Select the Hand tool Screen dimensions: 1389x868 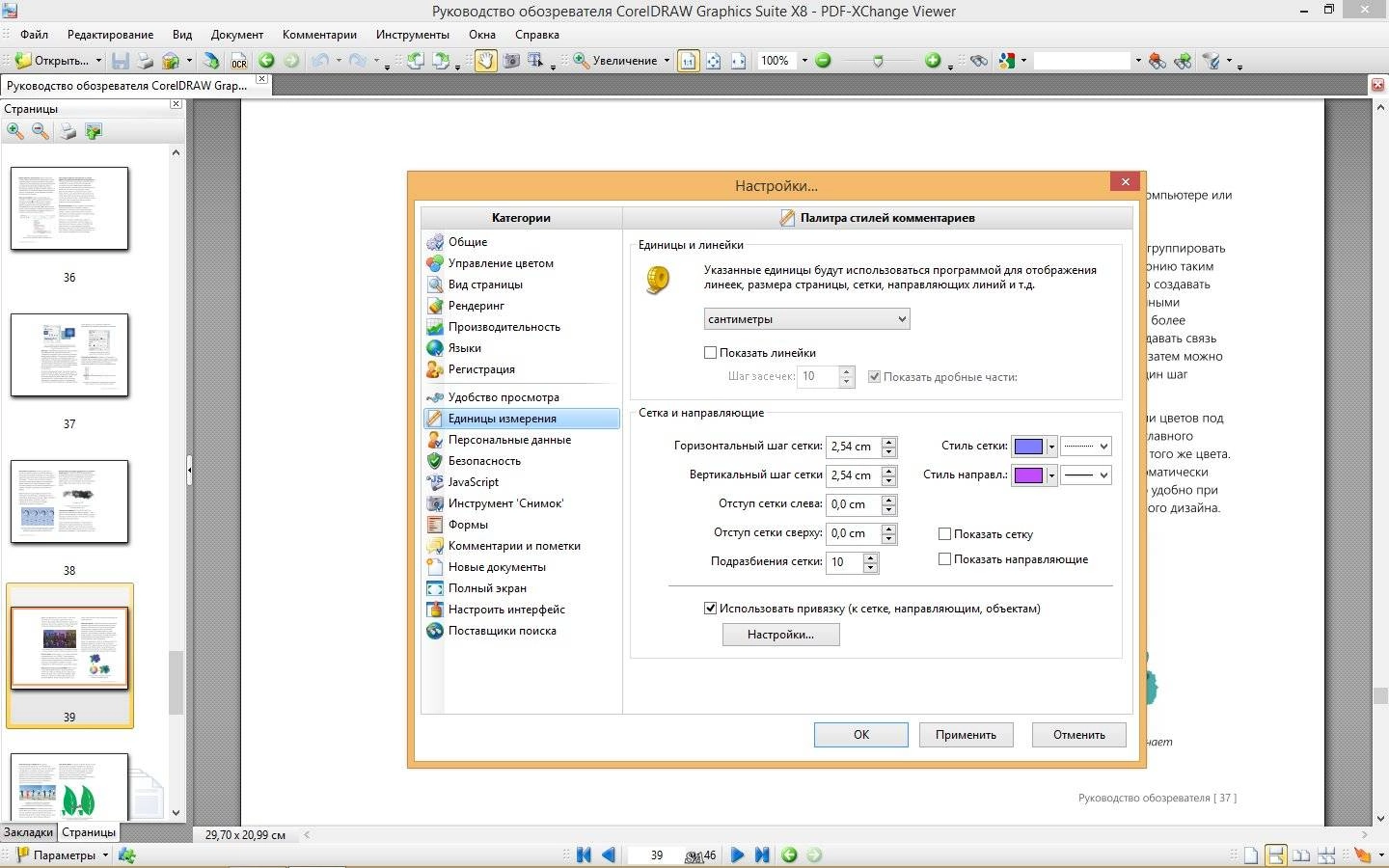485,61
